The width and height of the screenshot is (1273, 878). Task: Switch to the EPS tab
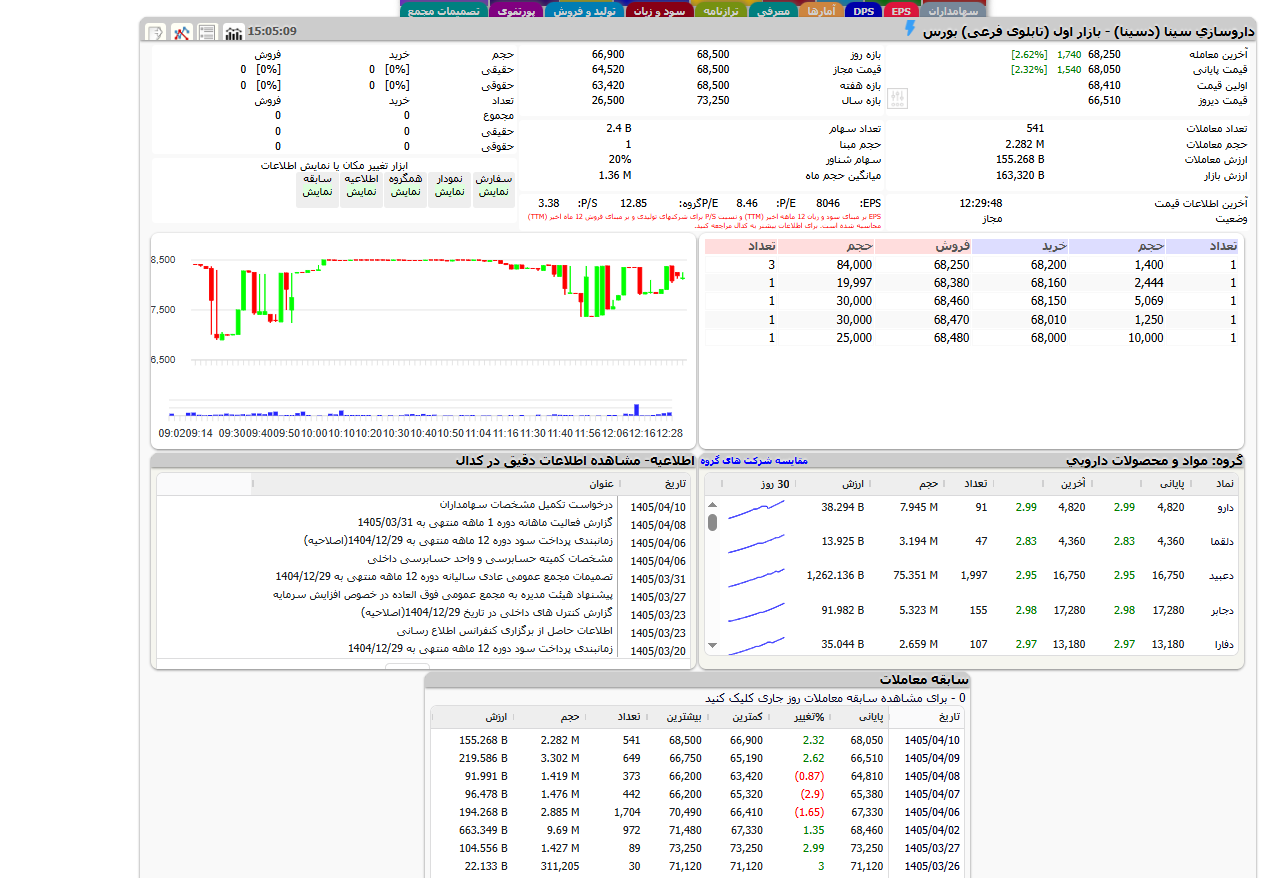(x=902, y=11)
